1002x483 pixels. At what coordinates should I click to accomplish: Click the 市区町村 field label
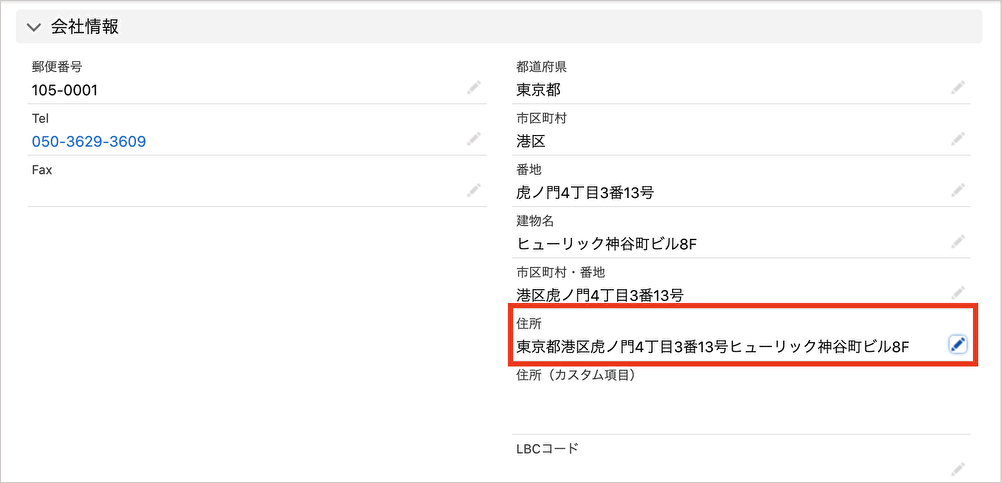coord(541,118)
